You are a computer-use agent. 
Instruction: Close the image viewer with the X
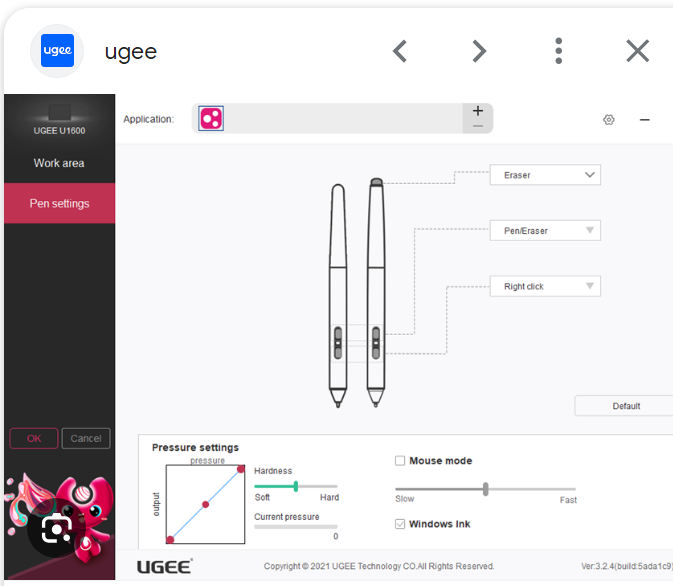click(637, 51)
